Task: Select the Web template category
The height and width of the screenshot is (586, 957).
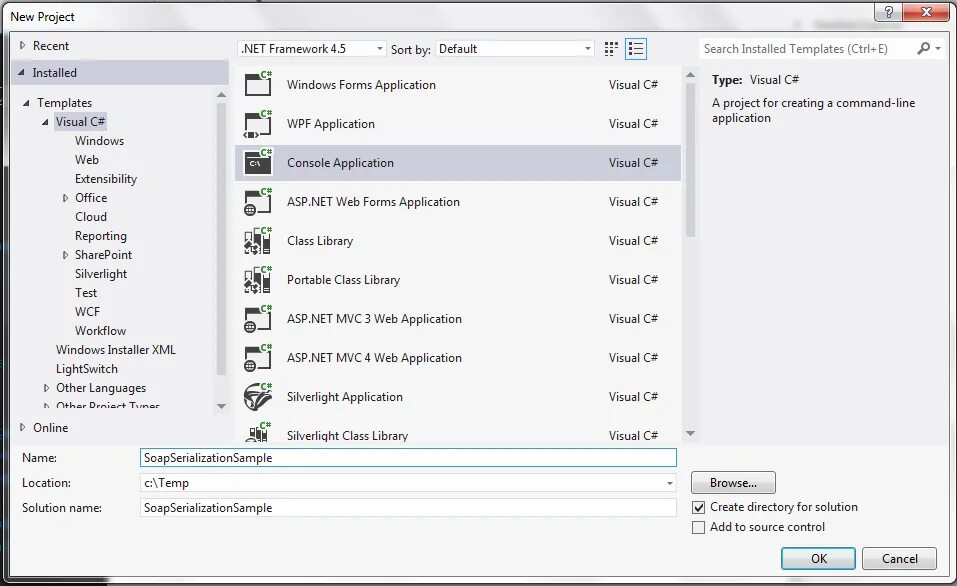Action: (87, 159)
